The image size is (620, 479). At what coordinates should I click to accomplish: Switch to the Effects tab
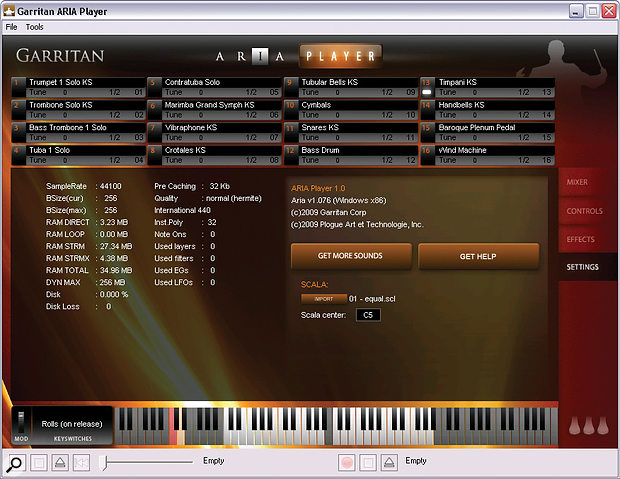(x=580, y=239)
